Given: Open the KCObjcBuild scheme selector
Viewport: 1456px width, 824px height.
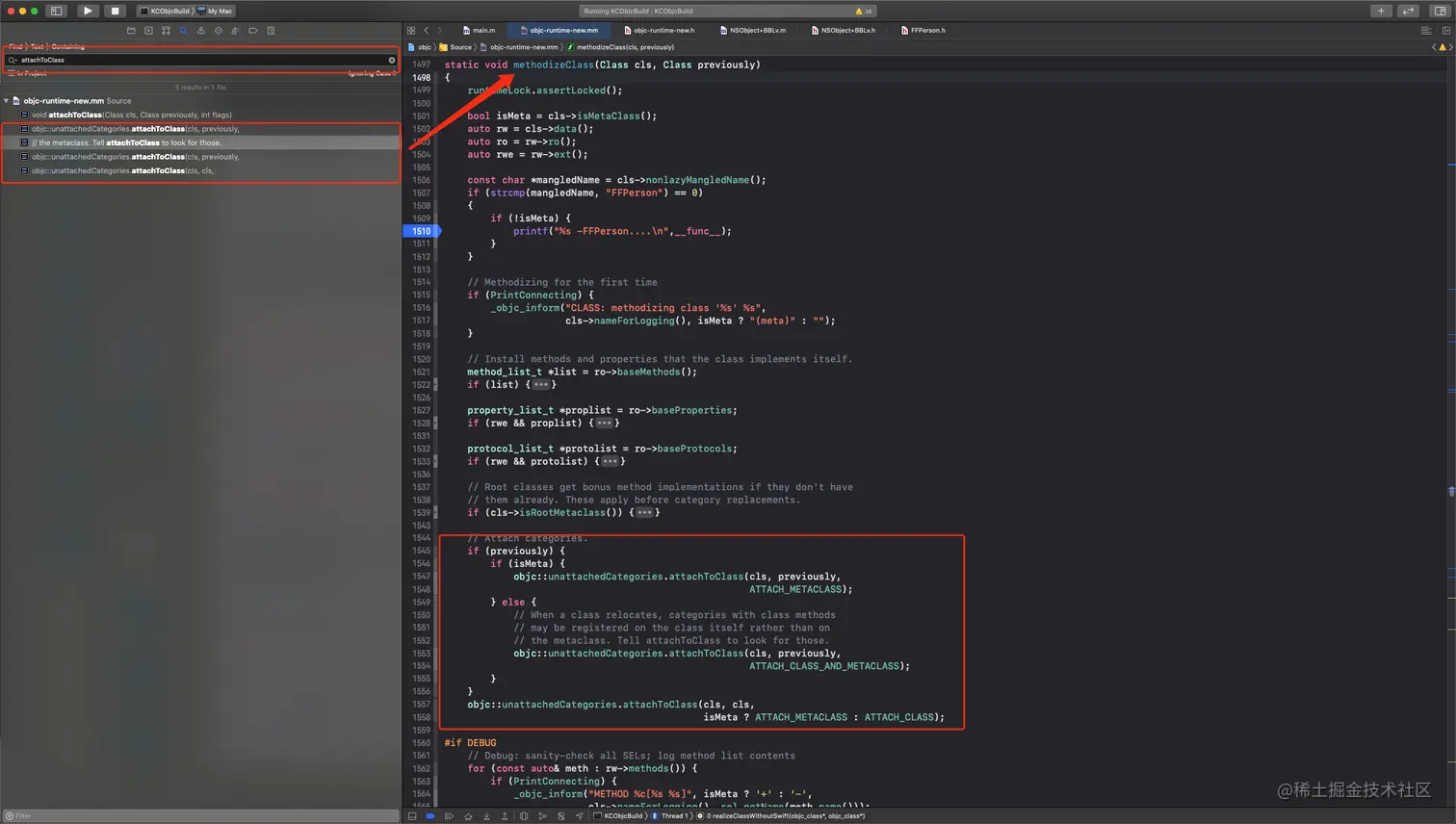Looking at the screenshot, I should click(x=168, y=11).
